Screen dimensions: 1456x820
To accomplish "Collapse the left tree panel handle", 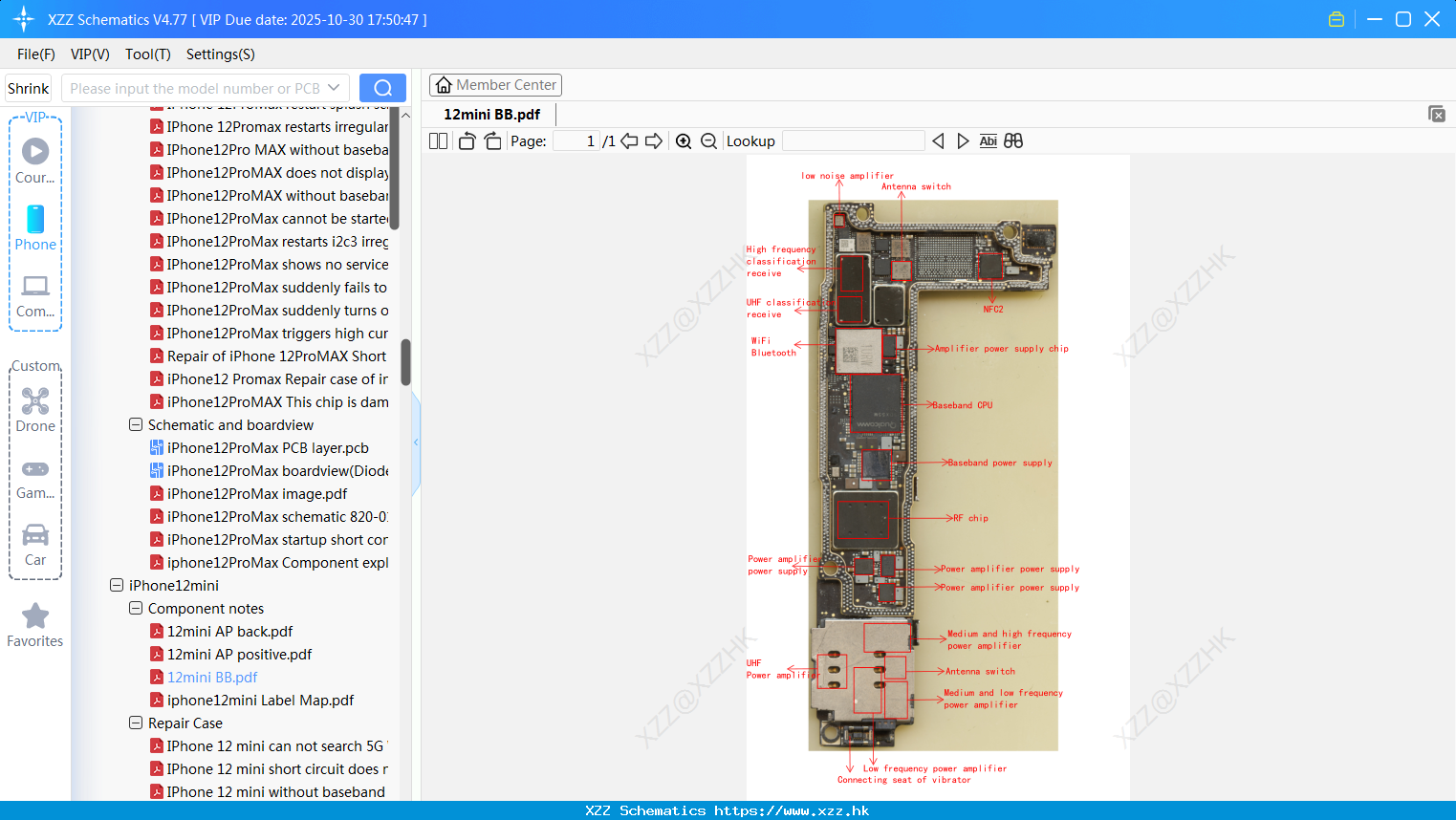I will [416, 442].
